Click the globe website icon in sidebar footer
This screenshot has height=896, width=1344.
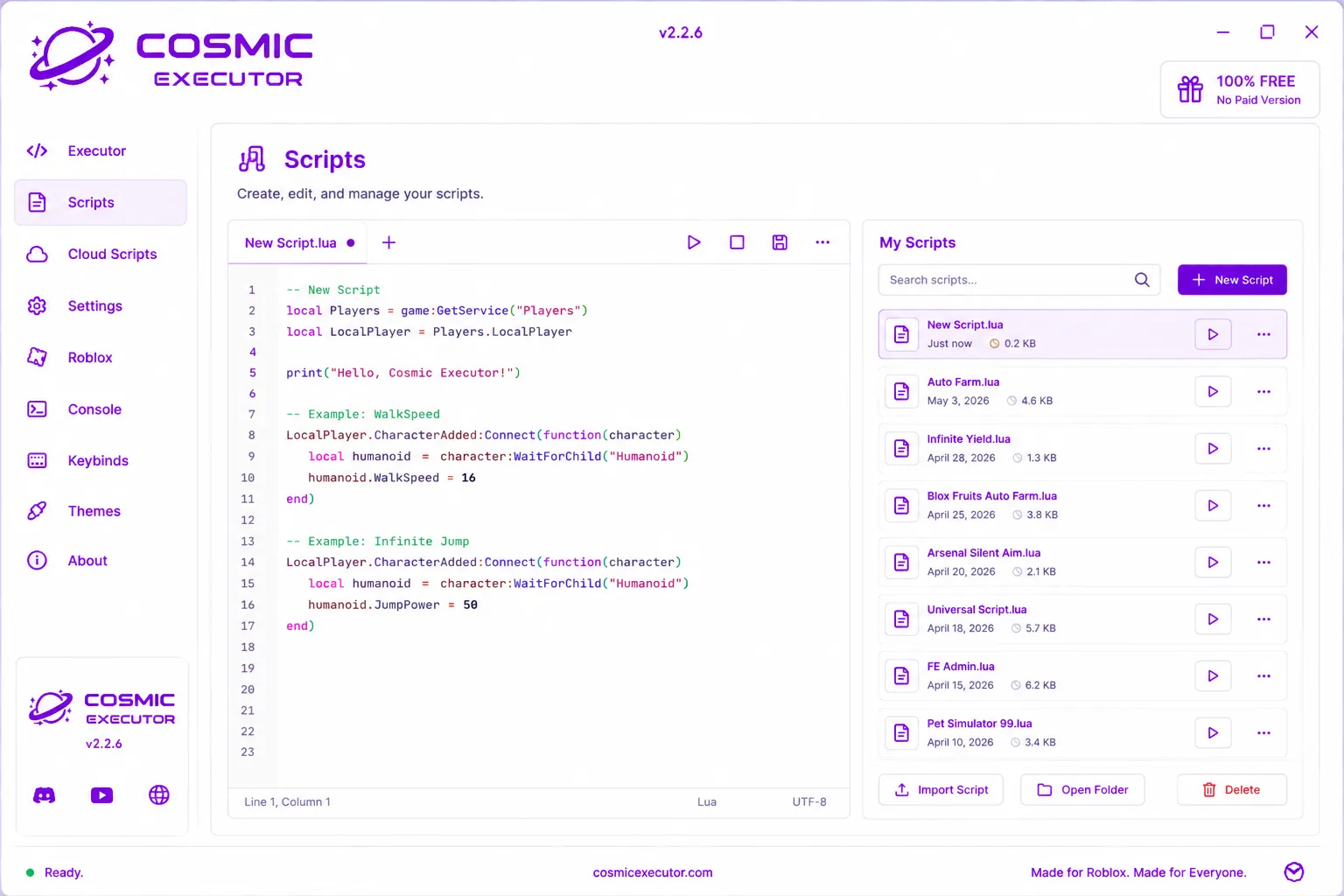[x=159, y=794]
